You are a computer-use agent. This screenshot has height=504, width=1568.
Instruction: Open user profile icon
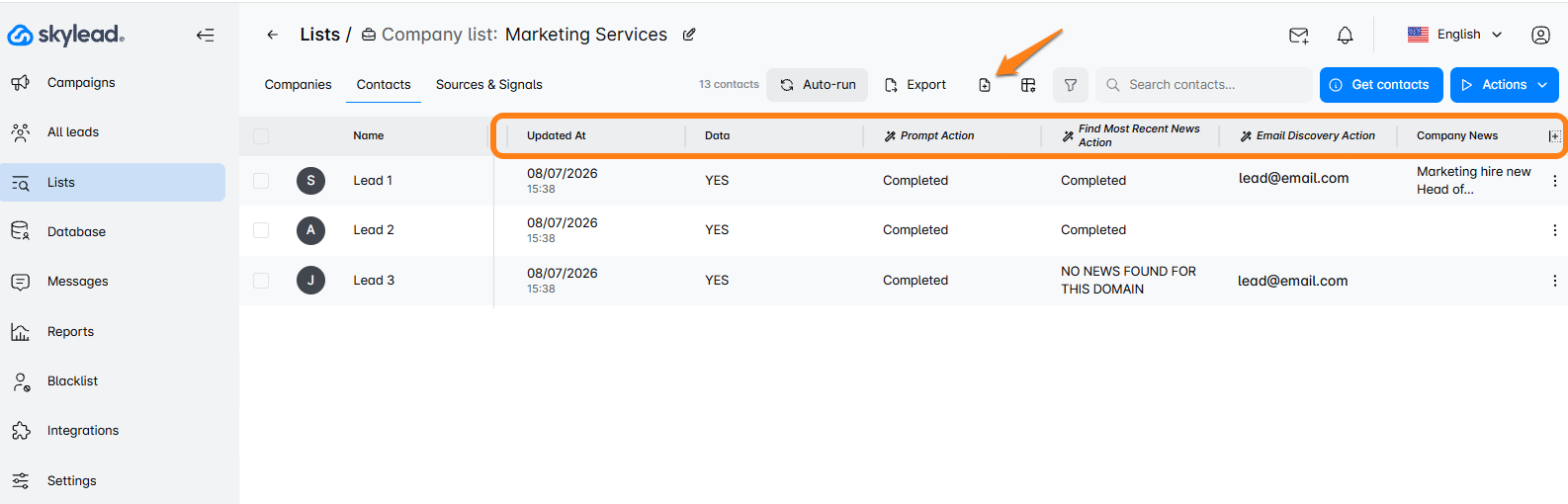[1540, 35]
